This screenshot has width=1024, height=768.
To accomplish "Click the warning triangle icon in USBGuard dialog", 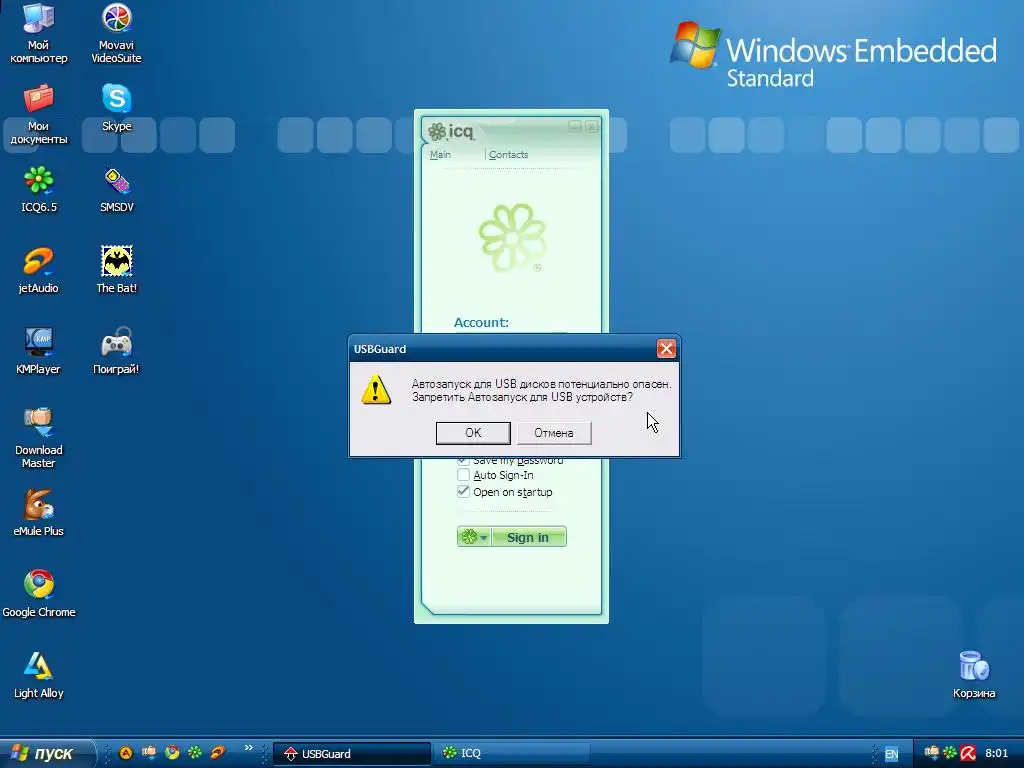I will [x=376, y=390].
